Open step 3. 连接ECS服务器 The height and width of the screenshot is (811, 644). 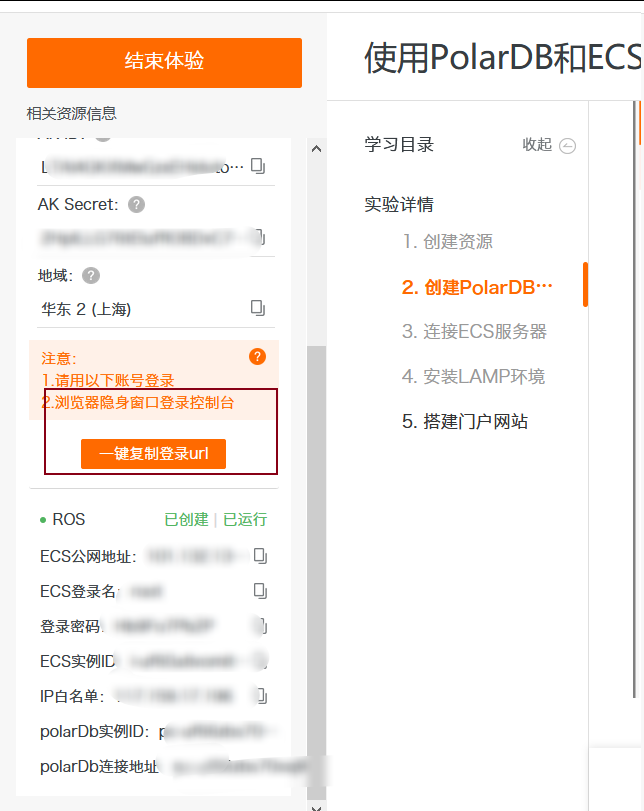click(x=474, y=332)
